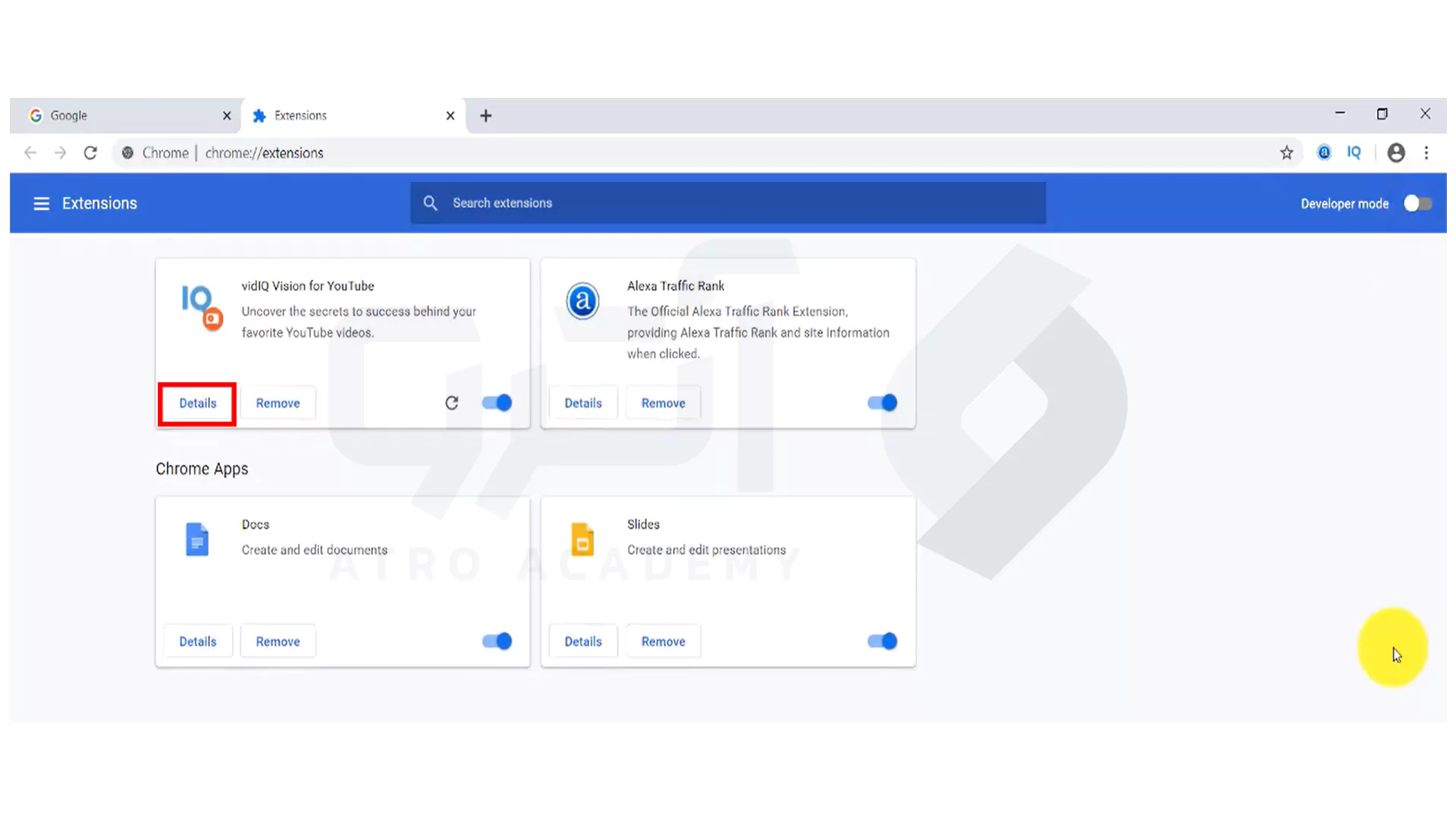The image size is (1456, 819).
Task: Remove the Alexa Traffic Rank extension
Action: click(663, 403)
